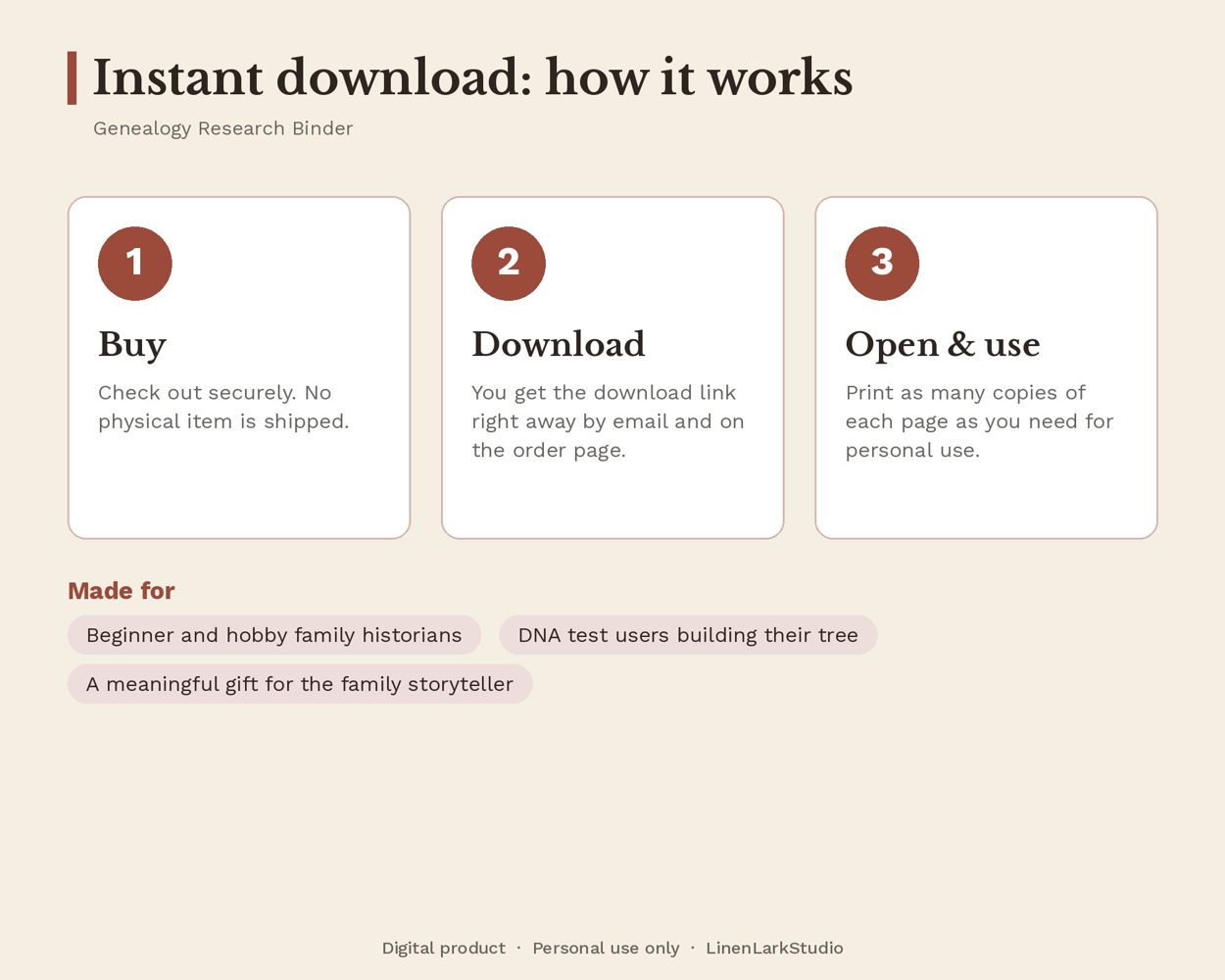Click the DNA test users building their tree tag
The height and width of the screenshot is (980, 1225).
(x=688, y=635)
